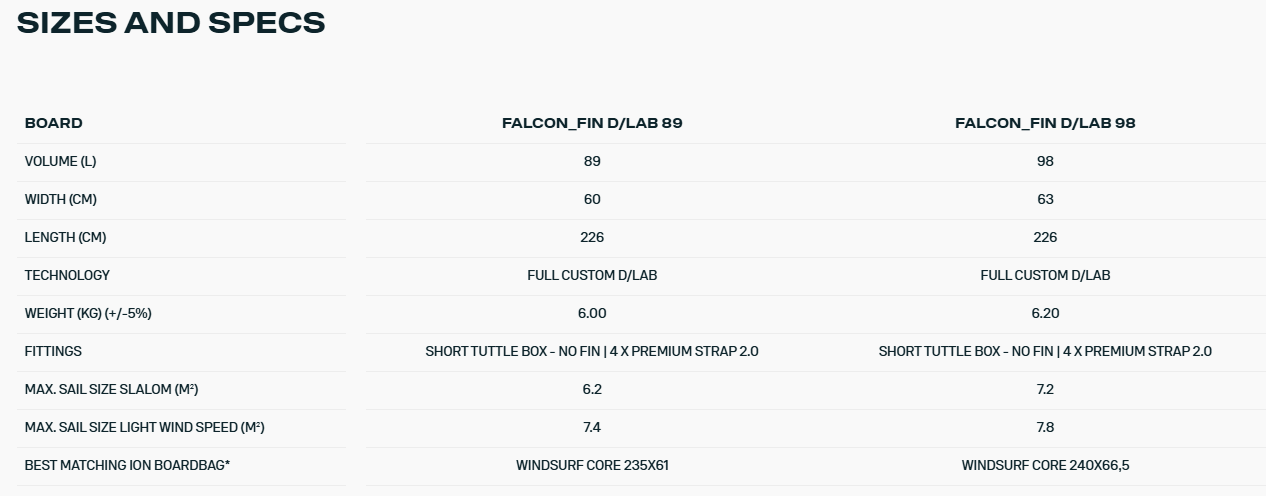The width and height of the screenshot is (1266, 496).
Task: Select the FALCON_FIN D/LAB 89 column header
Action: coord(592,123)
